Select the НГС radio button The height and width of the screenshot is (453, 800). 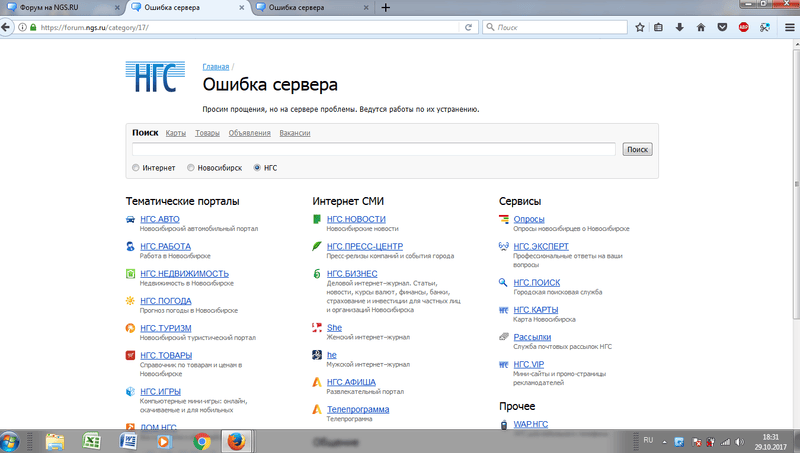tap(257, 168)
